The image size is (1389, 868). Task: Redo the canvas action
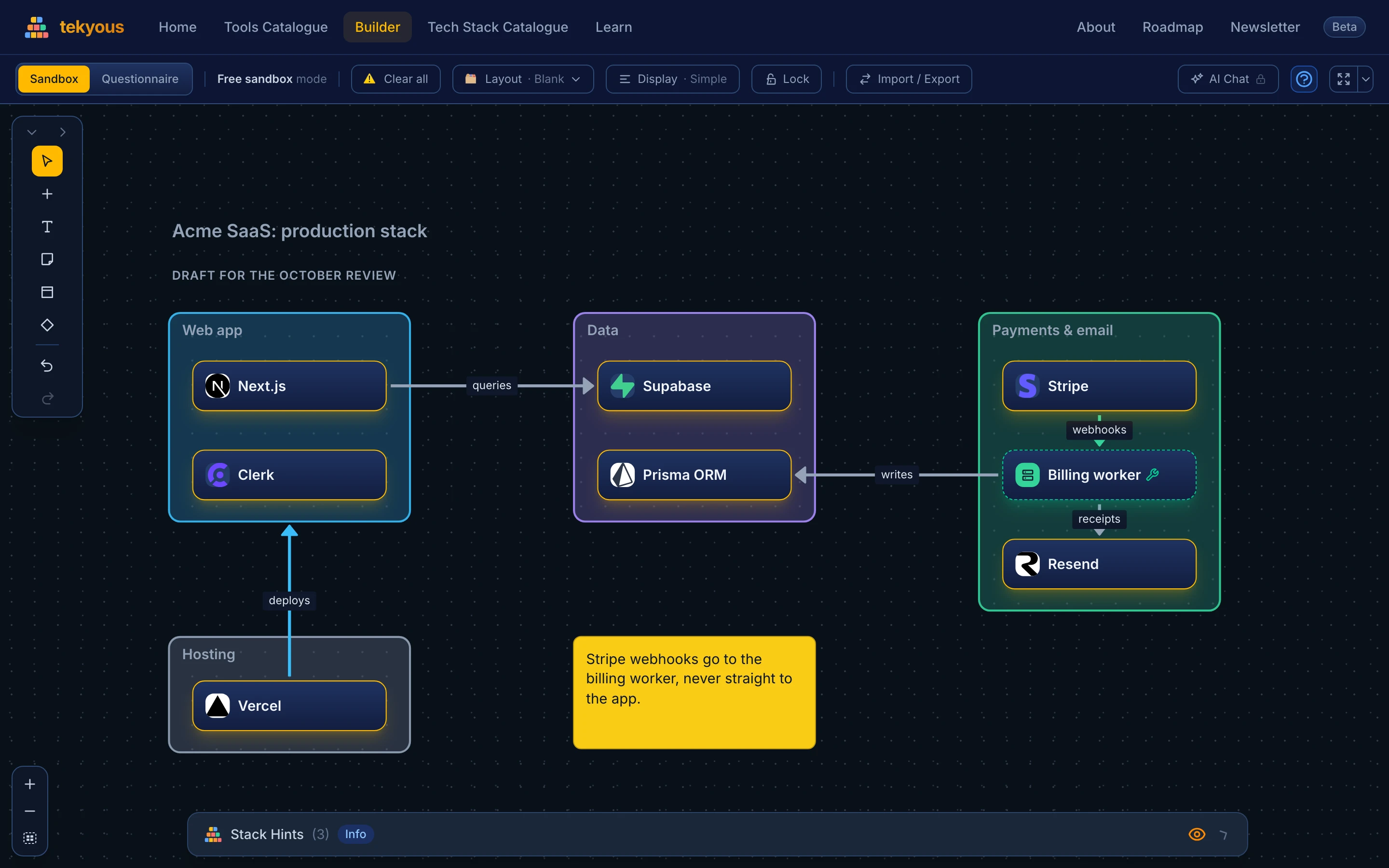click(x=47, y=398)
